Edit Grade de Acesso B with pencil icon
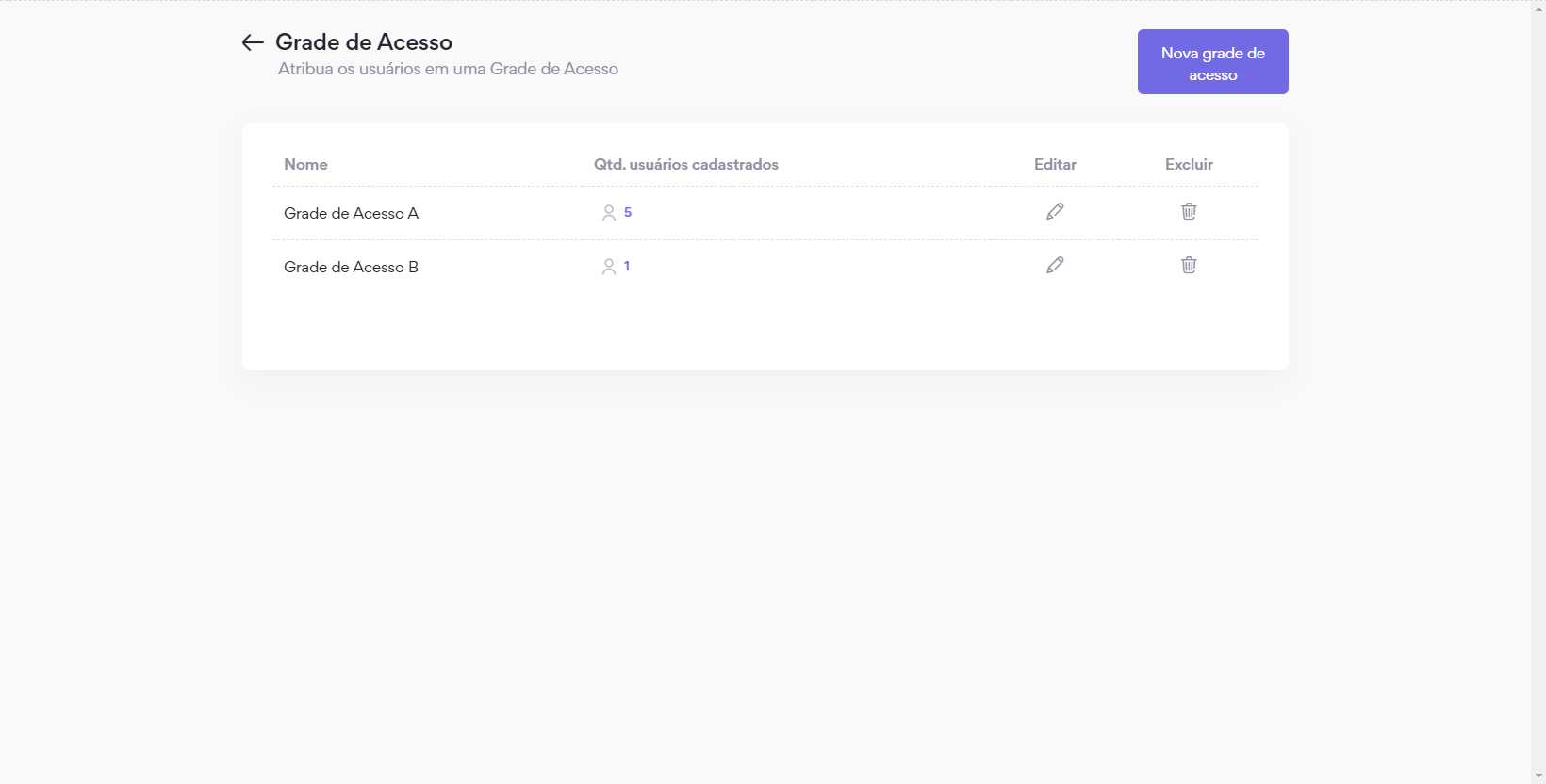The image size is (1546, 784). (1055, 265)
